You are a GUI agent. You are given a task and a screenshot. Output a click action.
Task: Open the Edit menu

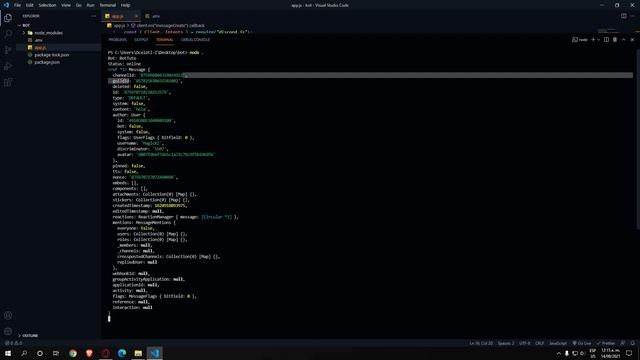tap(29, 5)
